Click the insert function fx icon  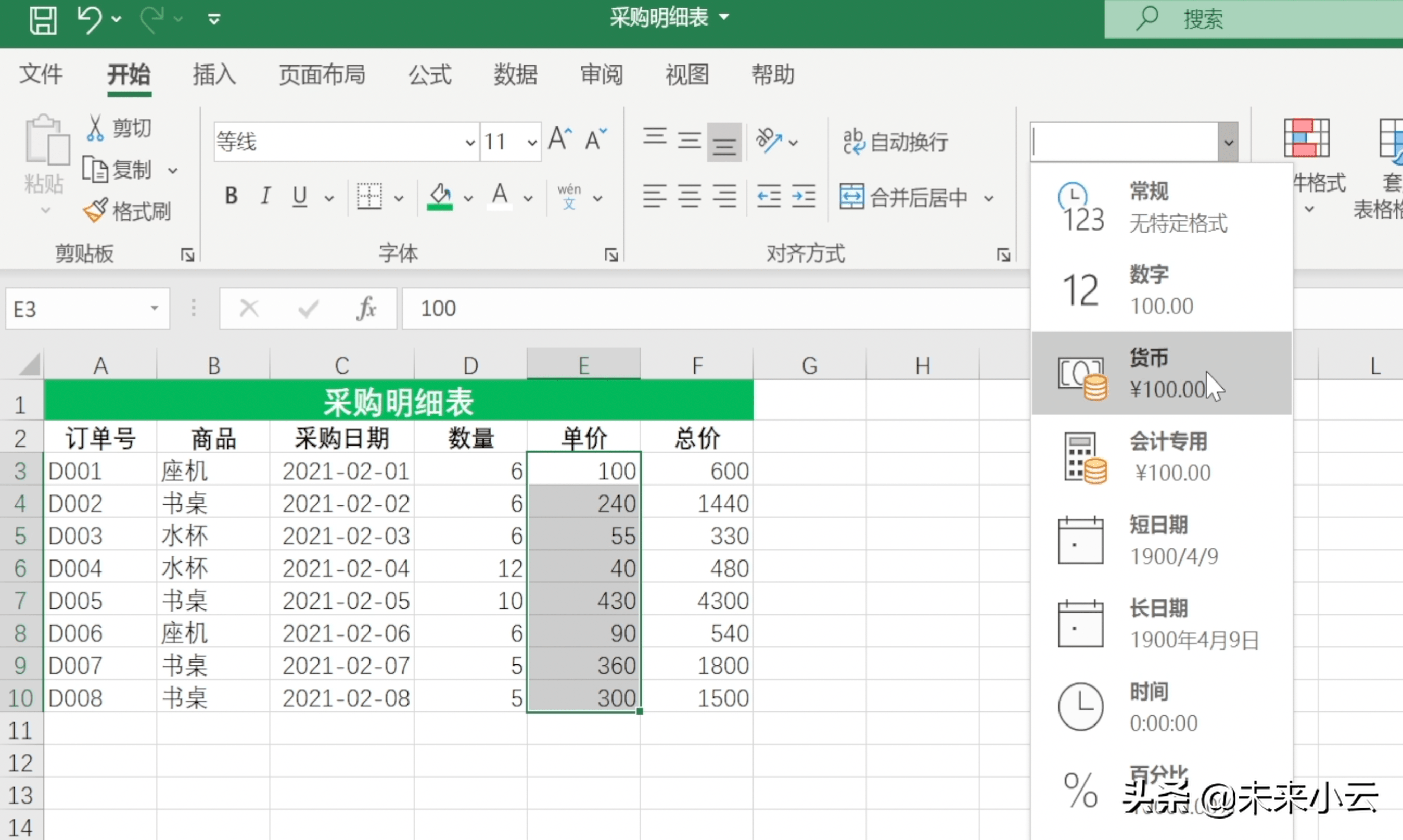coord(366,309)
